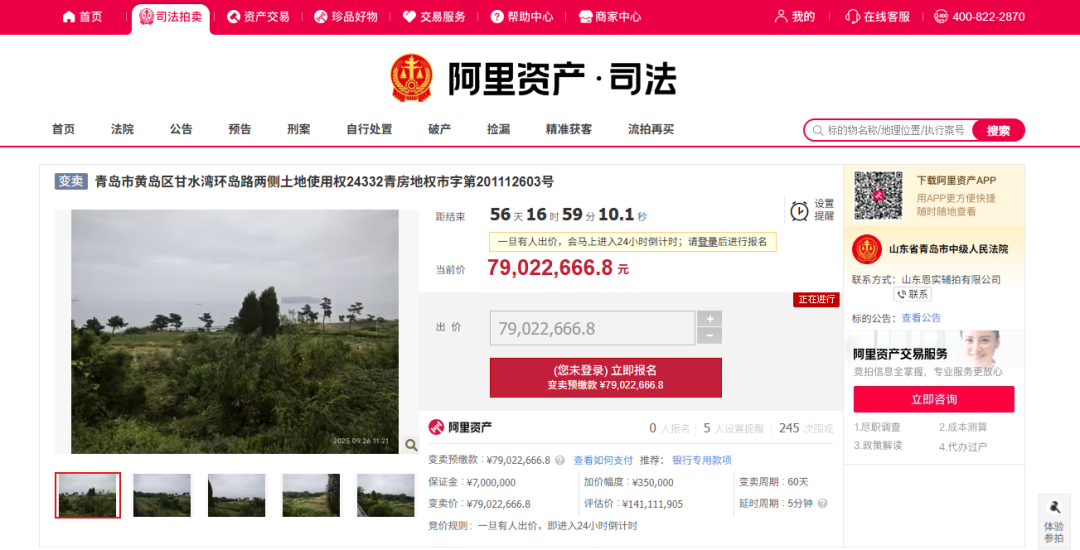Screen dimensions: 1080x550
Task: Open the 司法拍卖 tab
Action: coord(171,17)
